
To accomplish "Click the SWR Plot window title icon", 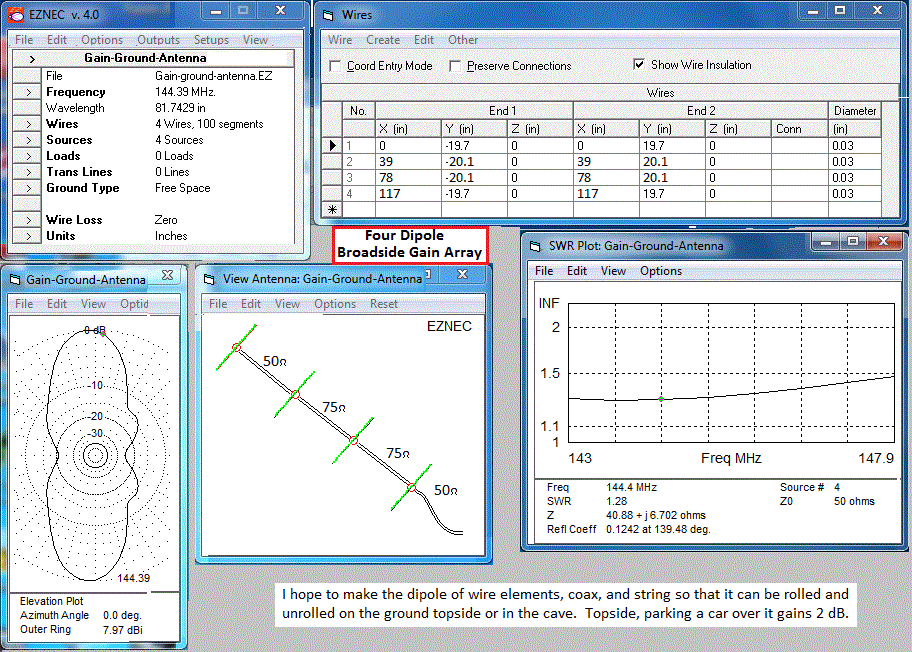I will 534,245.
